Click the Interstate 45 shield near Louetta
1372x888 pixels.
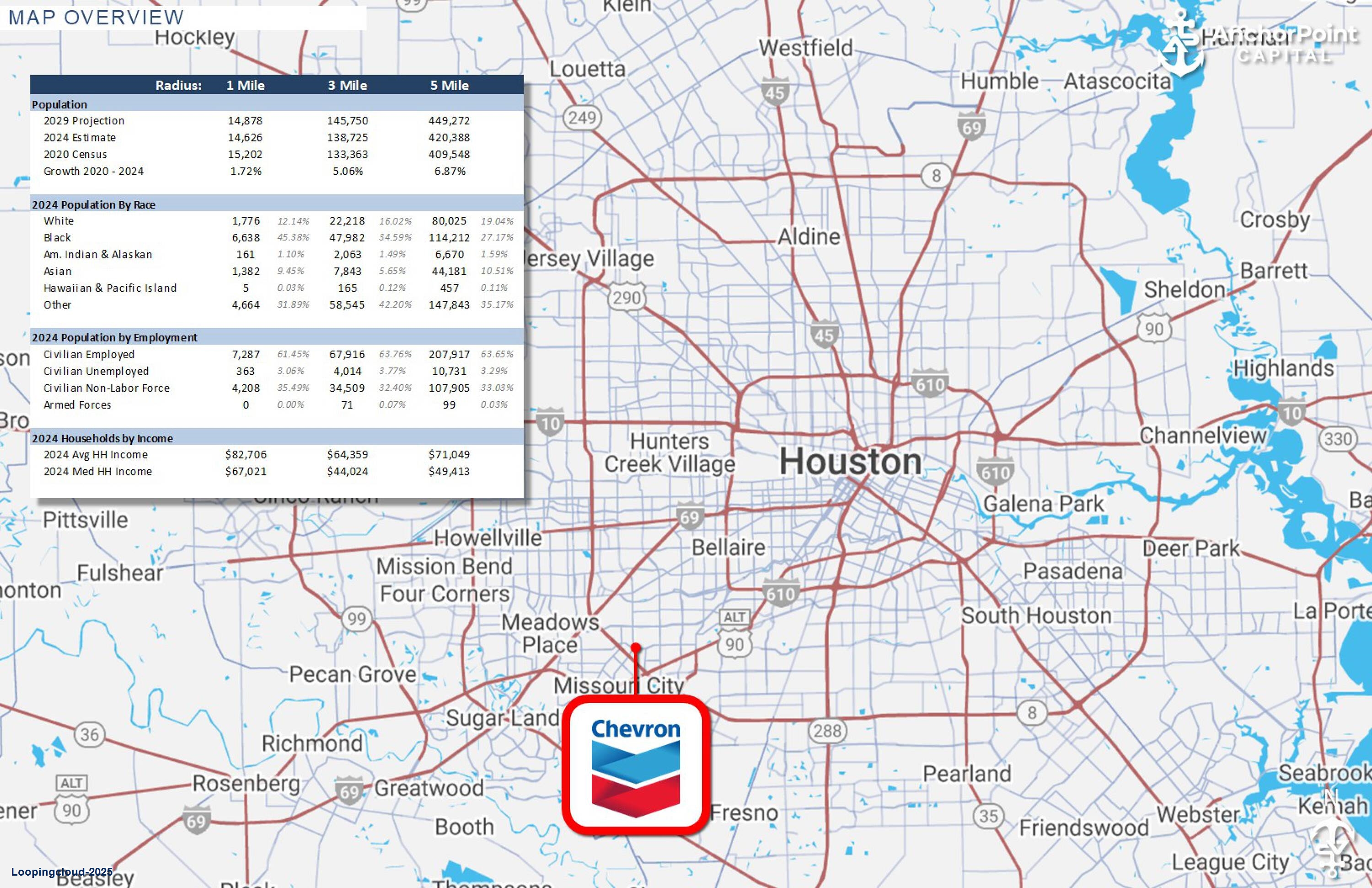pos(774,91)
